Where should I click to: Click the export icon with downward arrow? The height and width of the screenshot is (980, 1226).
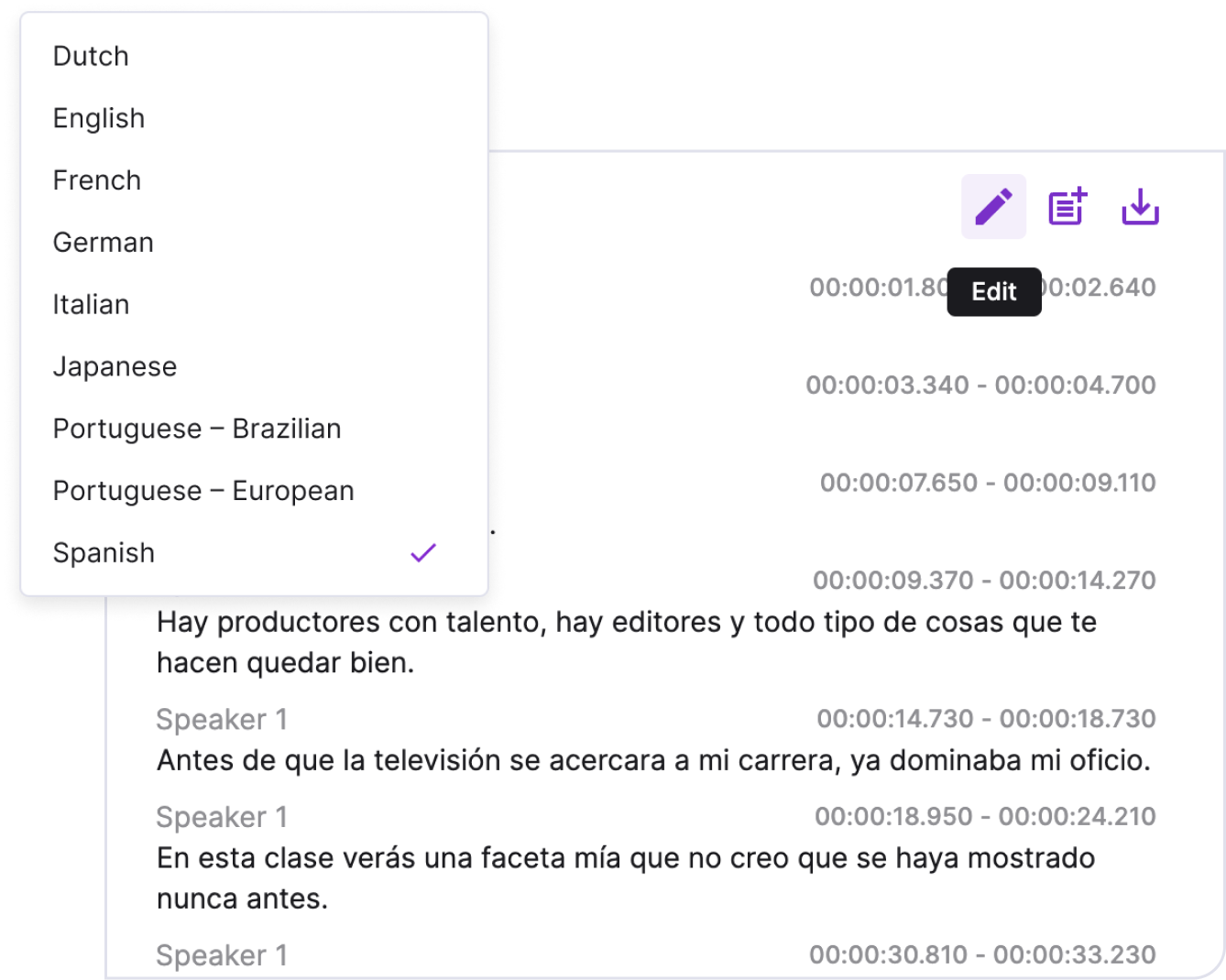coord(1140,205)
